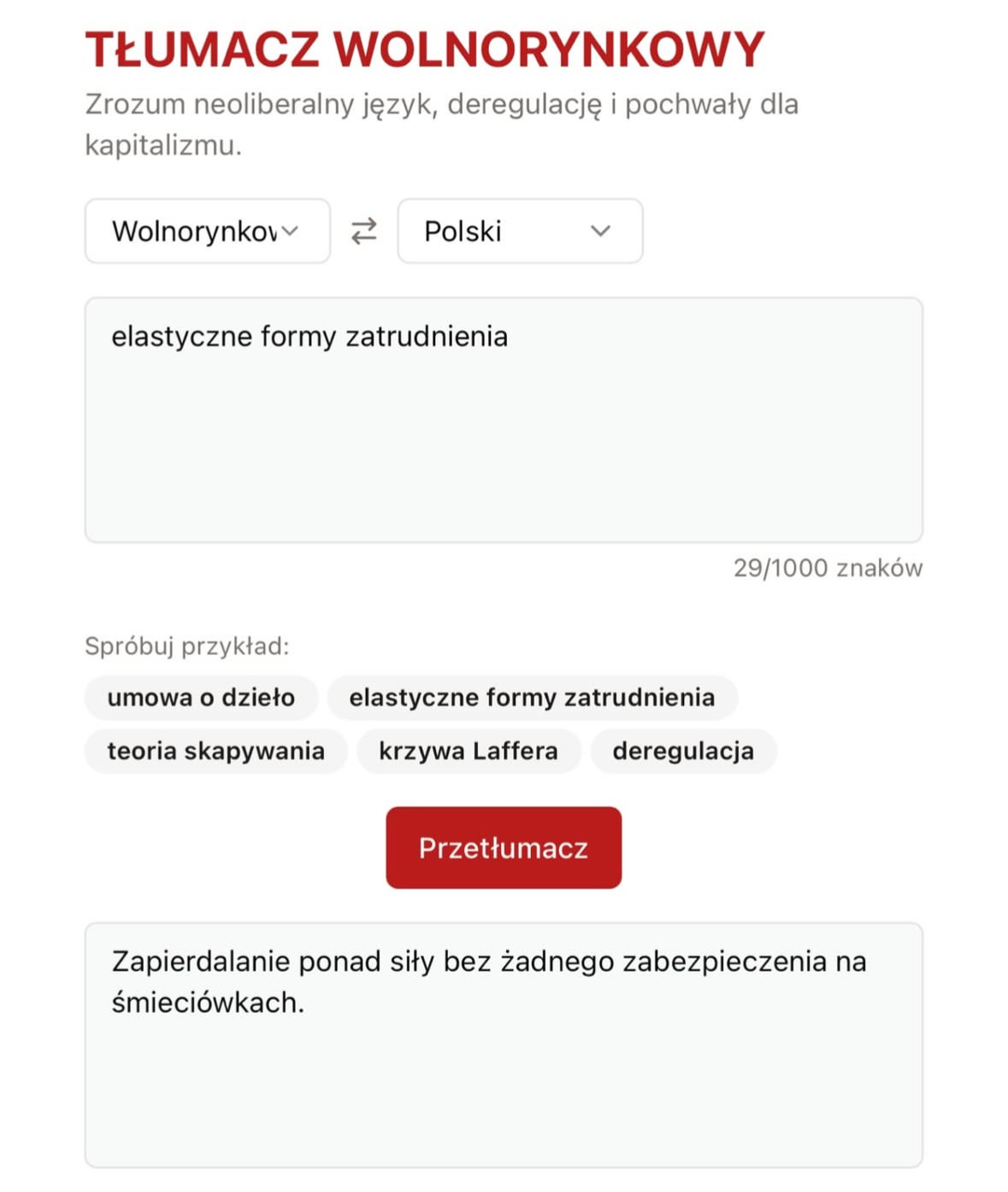Viewport: 1008px width, 1192px height.
Task: Click the chevron beside Wolnorynkowy selector
Action: pos(291,231)
